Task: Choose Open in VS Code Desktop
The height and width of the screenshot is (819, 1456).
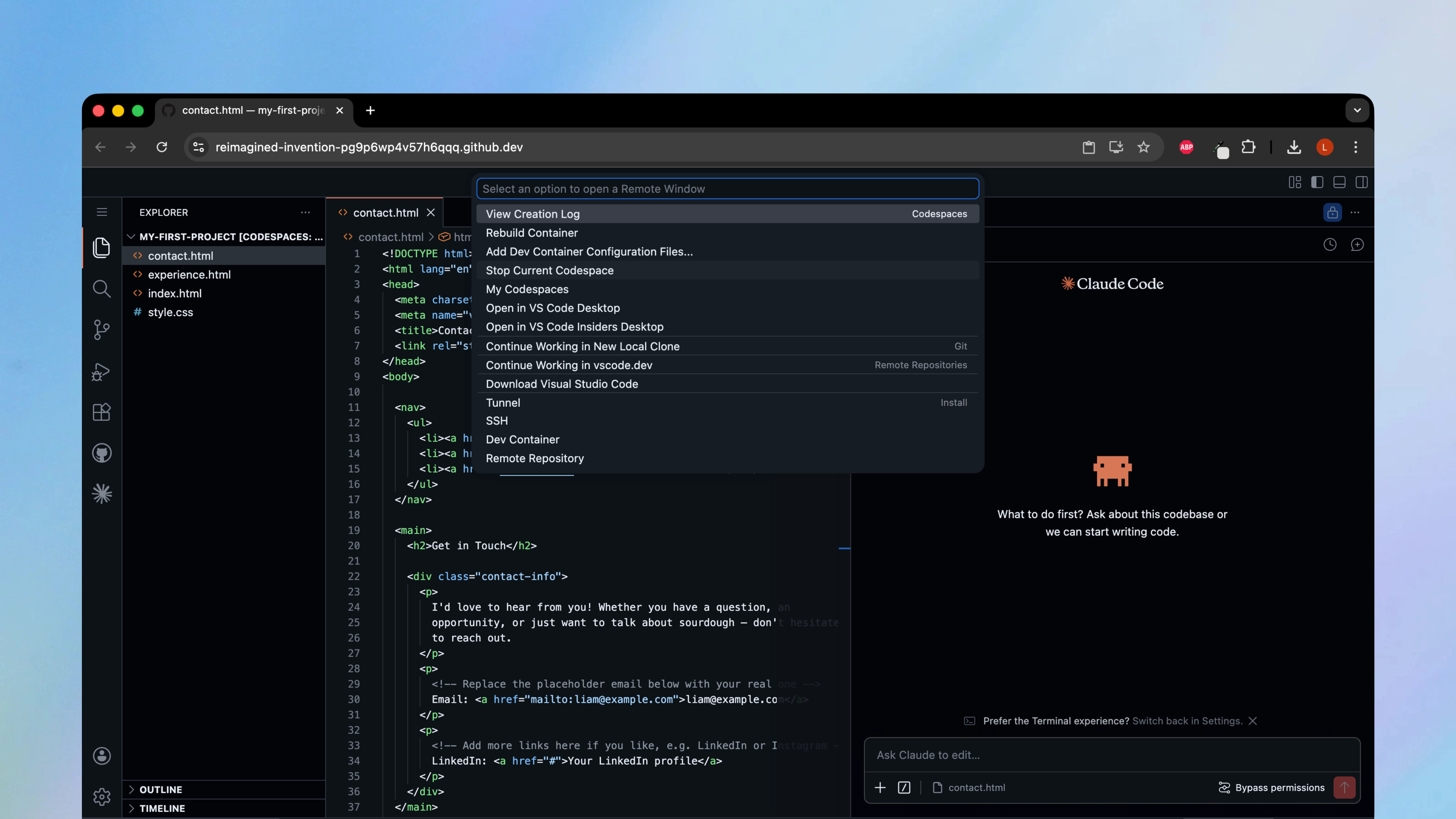Action: click(552, 308)
